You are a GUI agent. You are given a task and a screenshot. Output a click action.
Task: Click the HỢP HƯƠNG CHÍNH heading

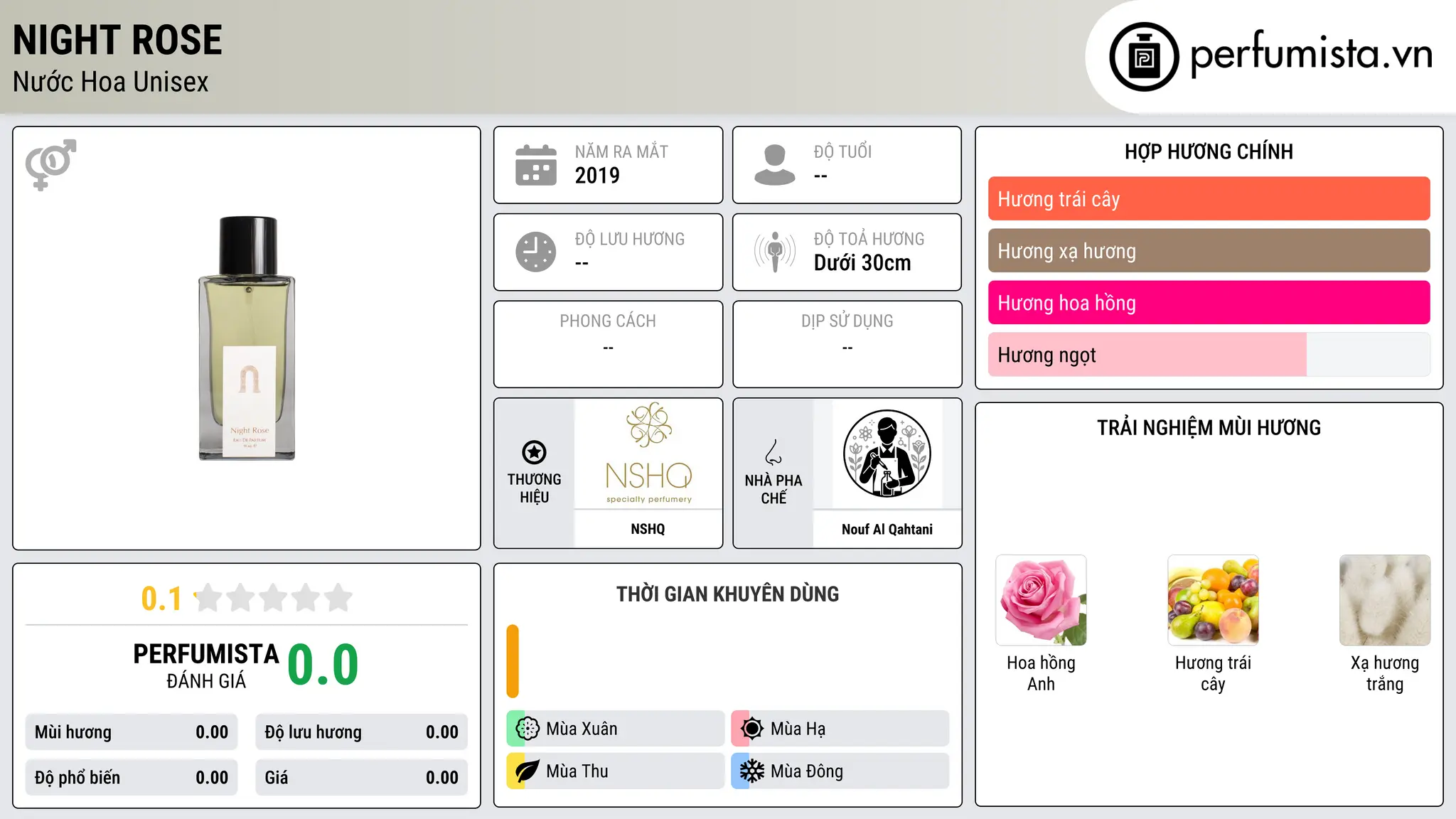[x=1209, y=151]
